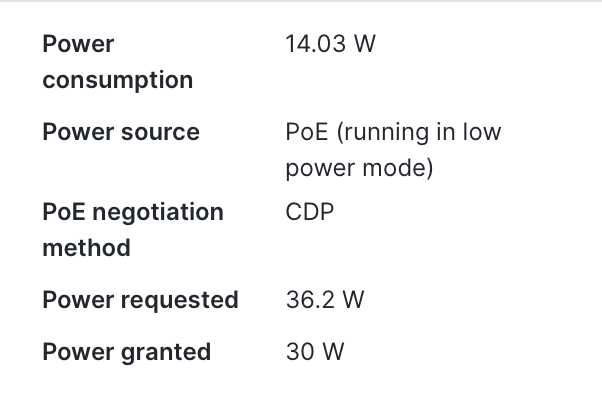Click the word 'source' in Power source

(x=160, y=133)
